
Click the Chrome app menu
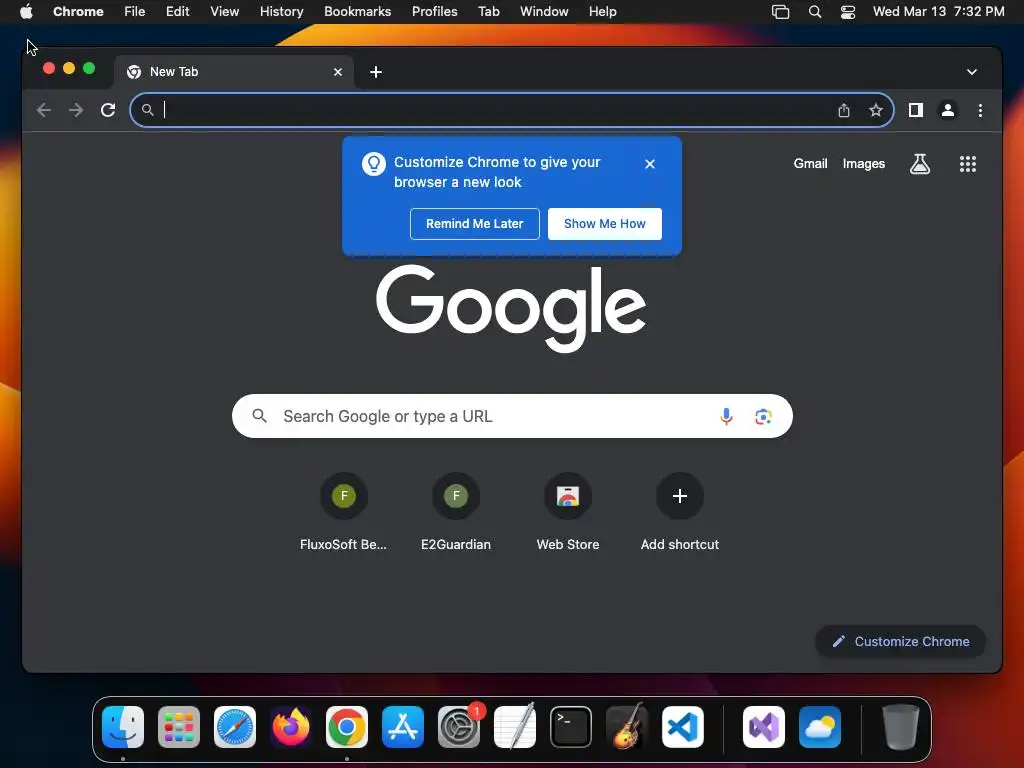[x=78, y=12]
